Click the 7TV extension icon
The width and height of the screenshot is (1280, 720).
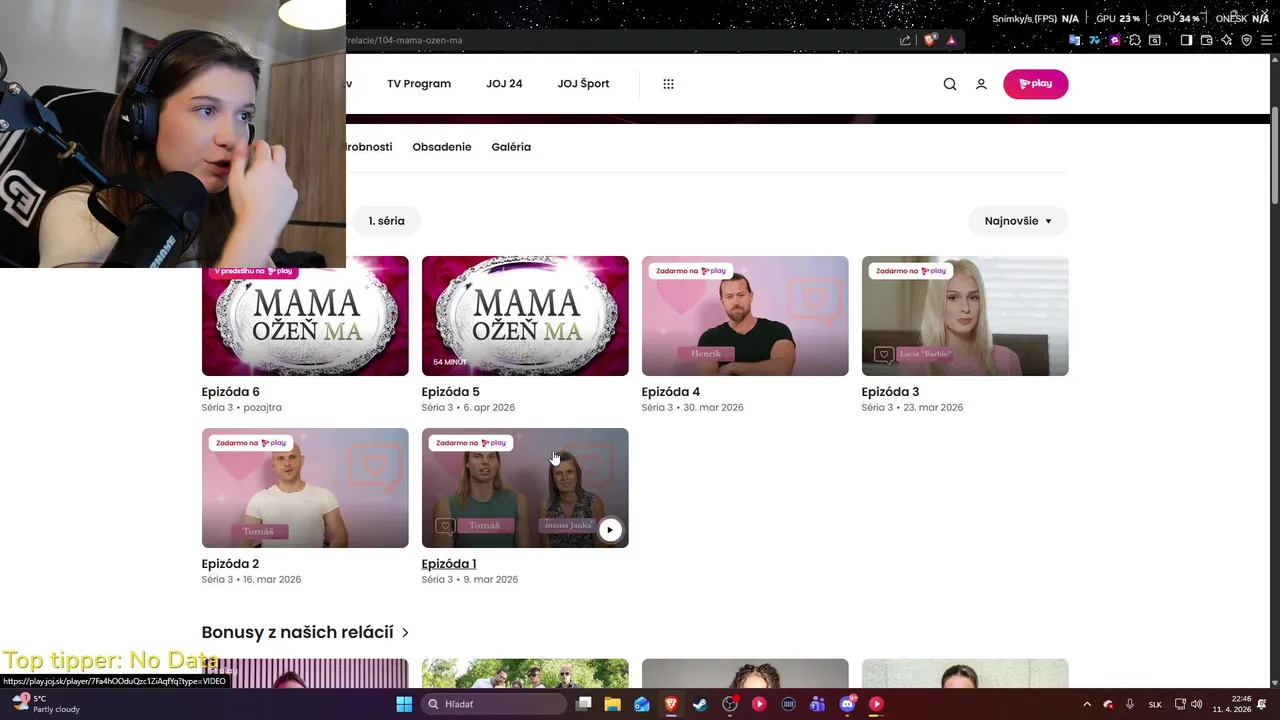(1095, 40)
